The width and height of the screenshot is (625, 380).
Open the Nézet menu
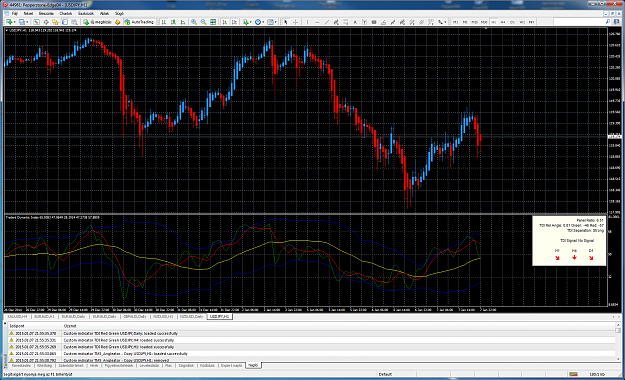pyautogui.click(x=28, y=13)
